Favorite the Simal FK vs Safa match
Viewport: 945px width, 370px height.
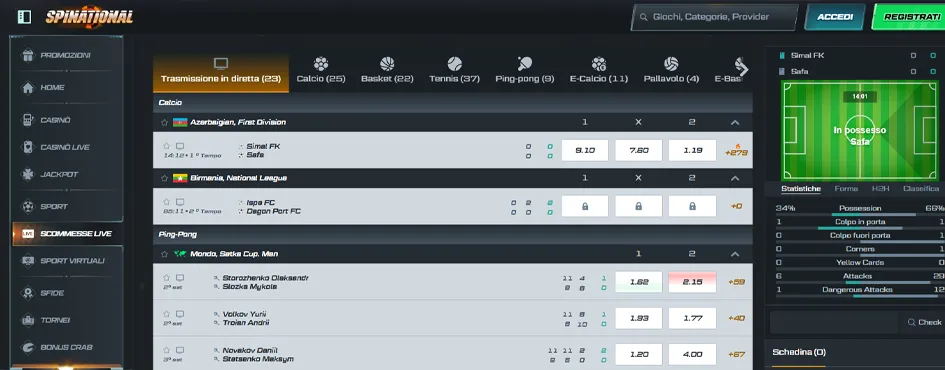(x=167, y=146)
